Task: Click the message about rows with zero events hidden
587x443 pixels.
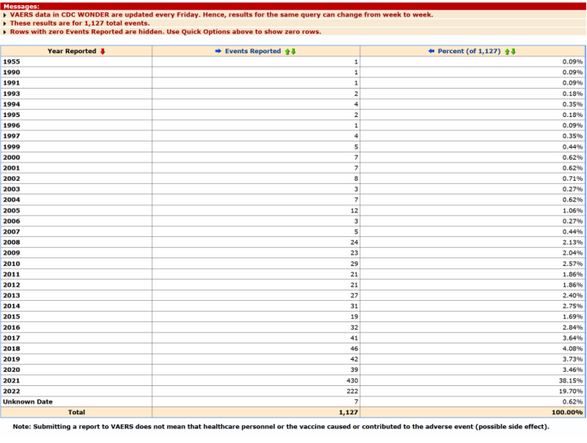Action: pyautogui.click(x=165, y=32)
